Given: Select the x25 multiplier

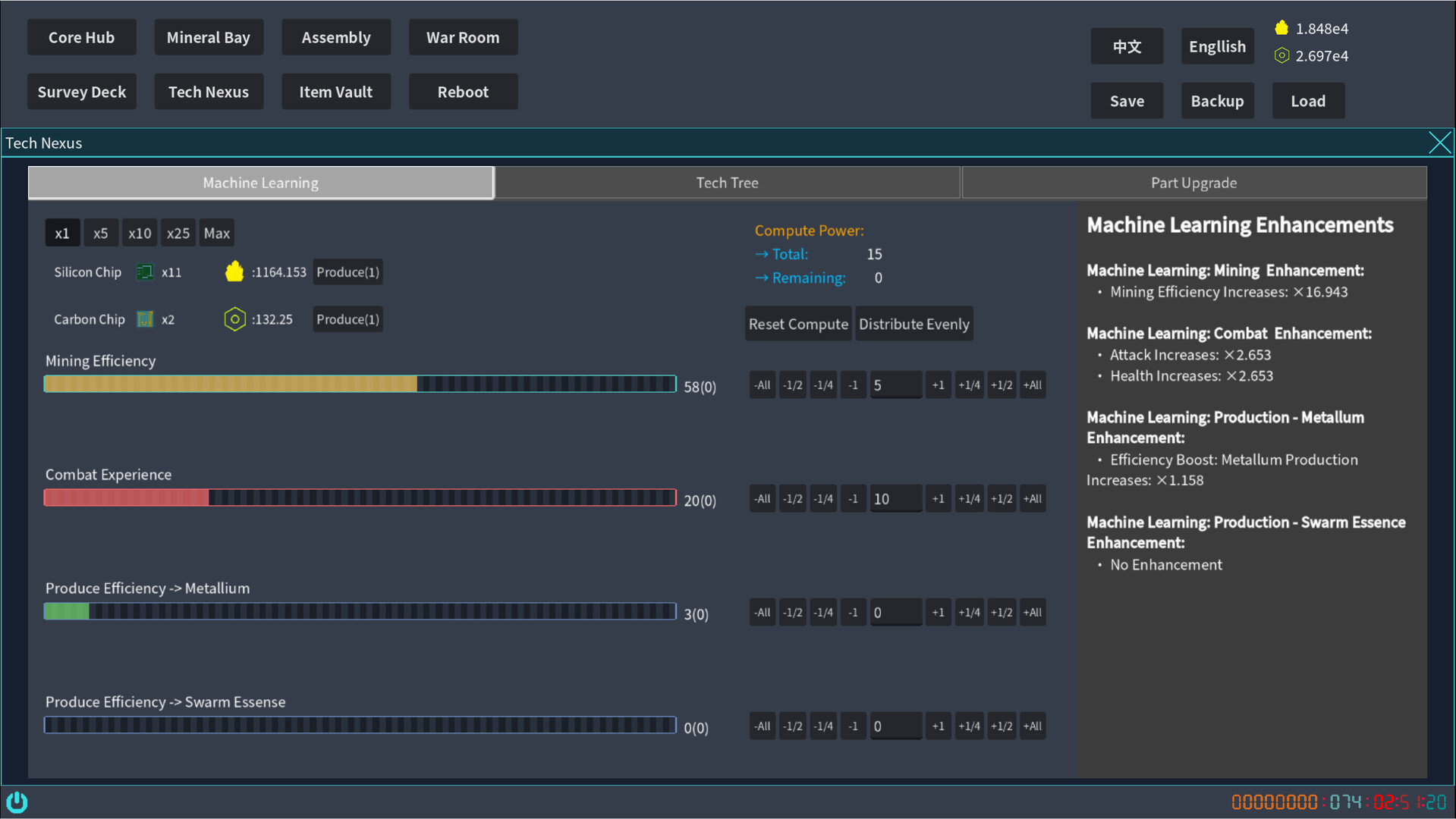Looking at the screenshot, I should click(x=178, y=233).
